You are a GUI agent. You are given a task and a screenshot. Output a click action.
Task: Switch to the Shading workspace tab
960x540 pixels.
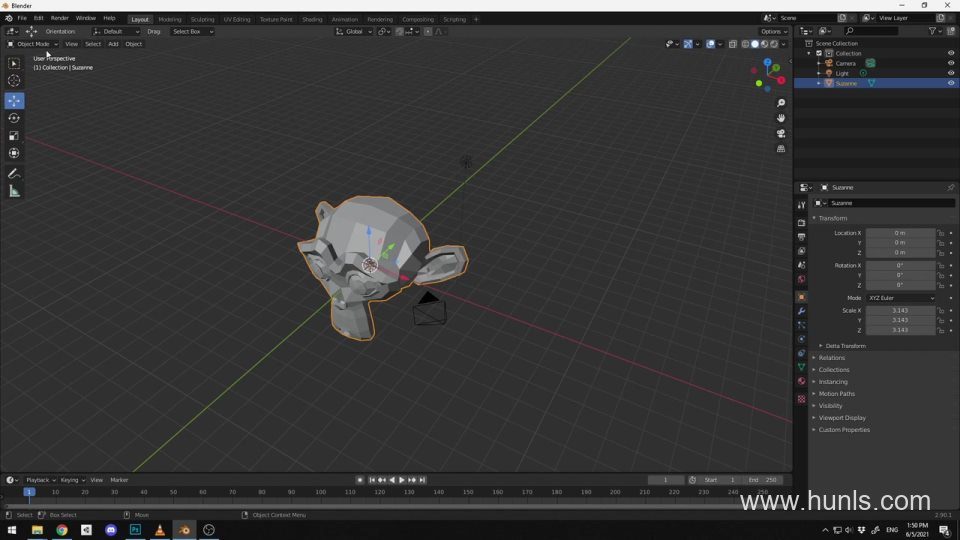coord(312,20)
